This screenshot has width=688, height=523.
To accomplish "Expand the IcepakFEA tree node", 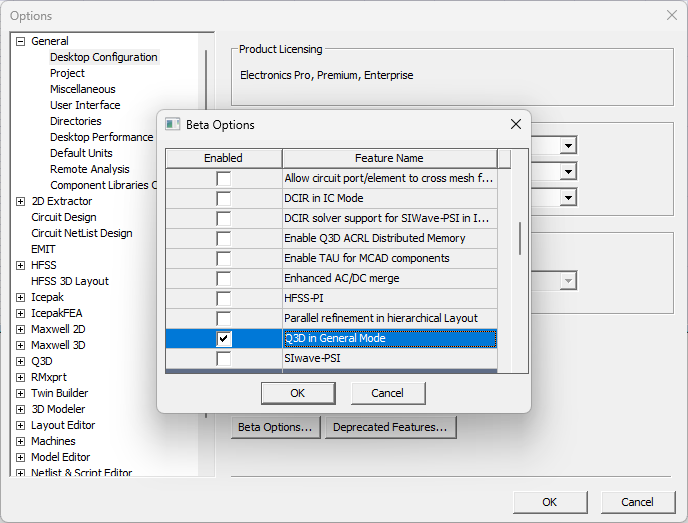I will point(20,313).
